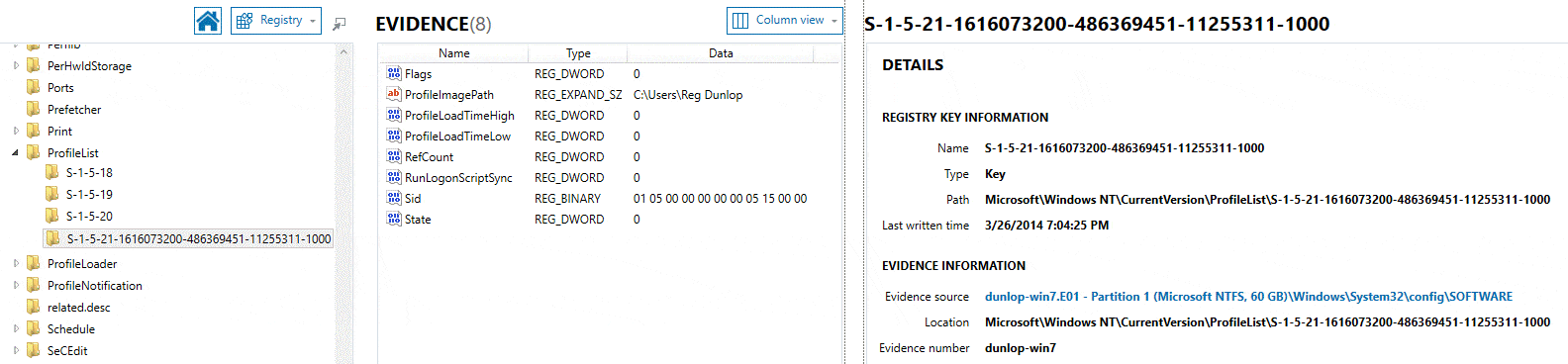Open the dunlop-win7.E01 evidence source link

1248,297
